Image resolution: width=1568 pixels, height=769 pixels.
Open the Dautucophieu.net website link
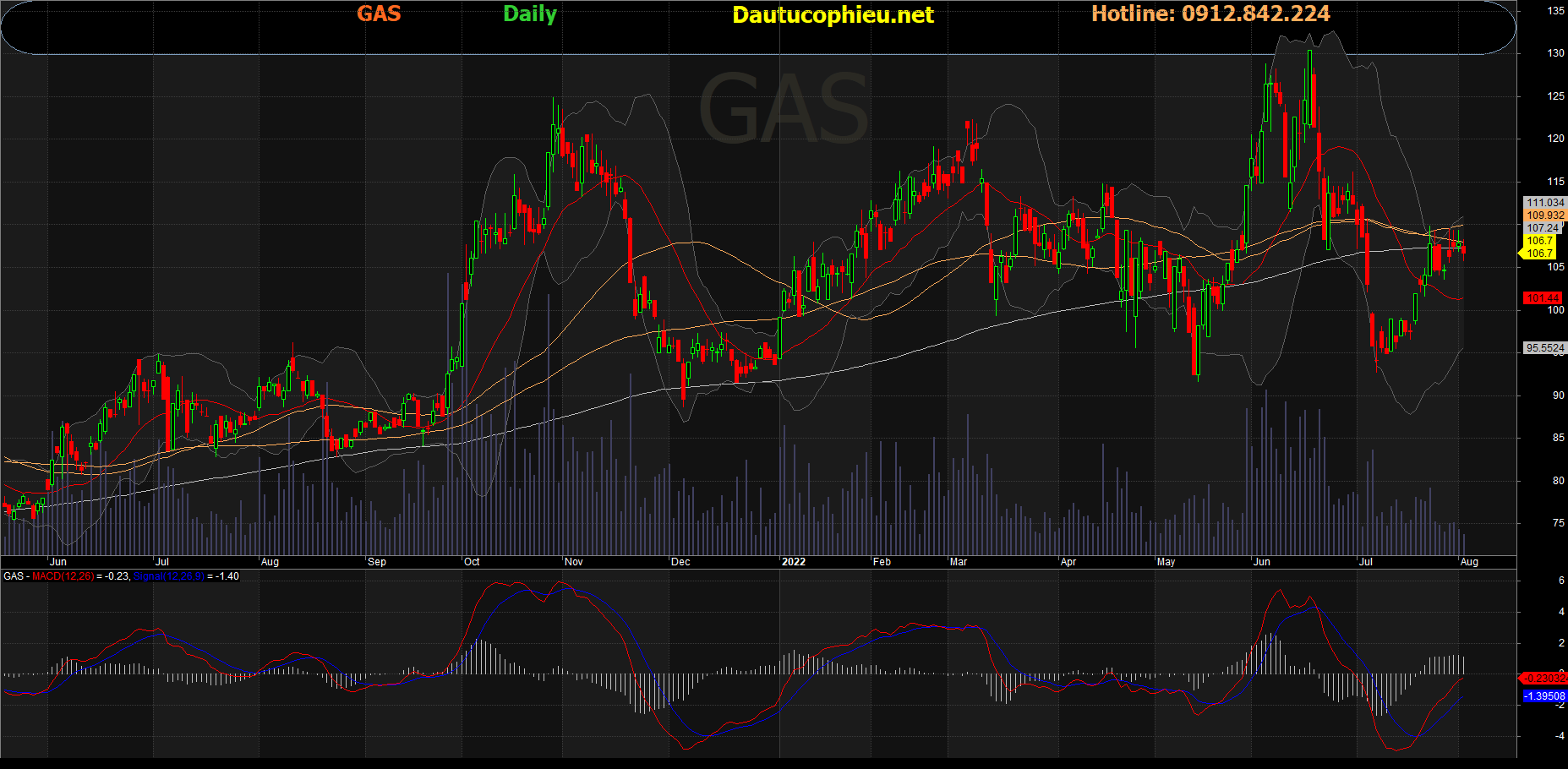point(833,15)
